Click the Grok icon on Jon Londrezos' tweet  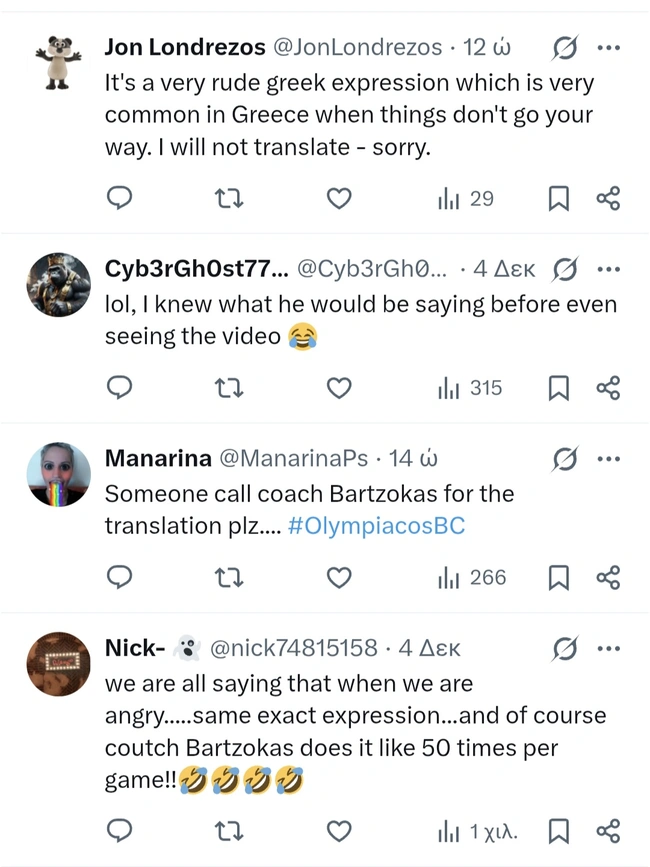(565, 47)
